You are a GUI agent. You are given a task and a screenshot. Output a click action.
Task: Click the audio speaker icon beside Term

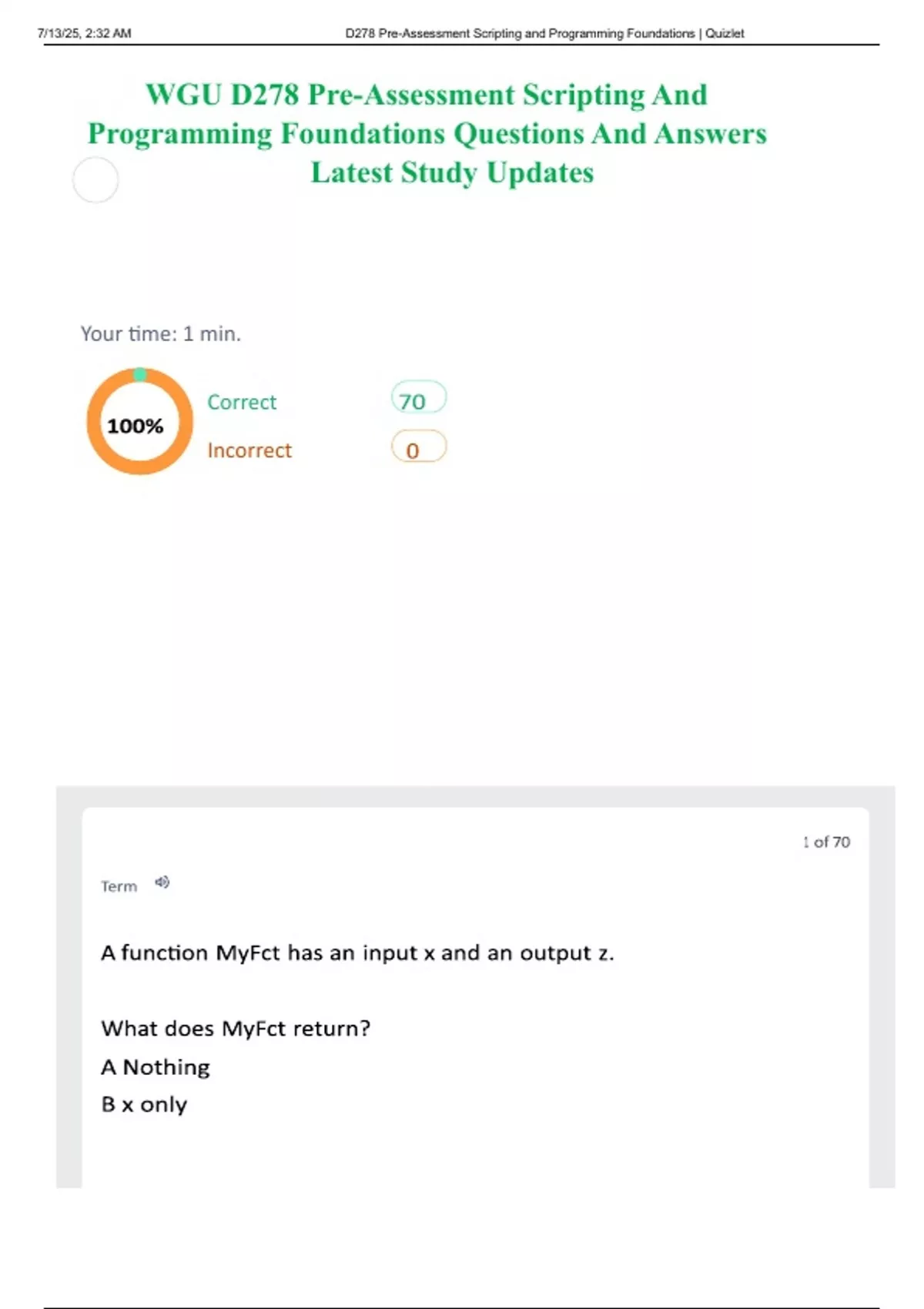[x=162, y=882]
